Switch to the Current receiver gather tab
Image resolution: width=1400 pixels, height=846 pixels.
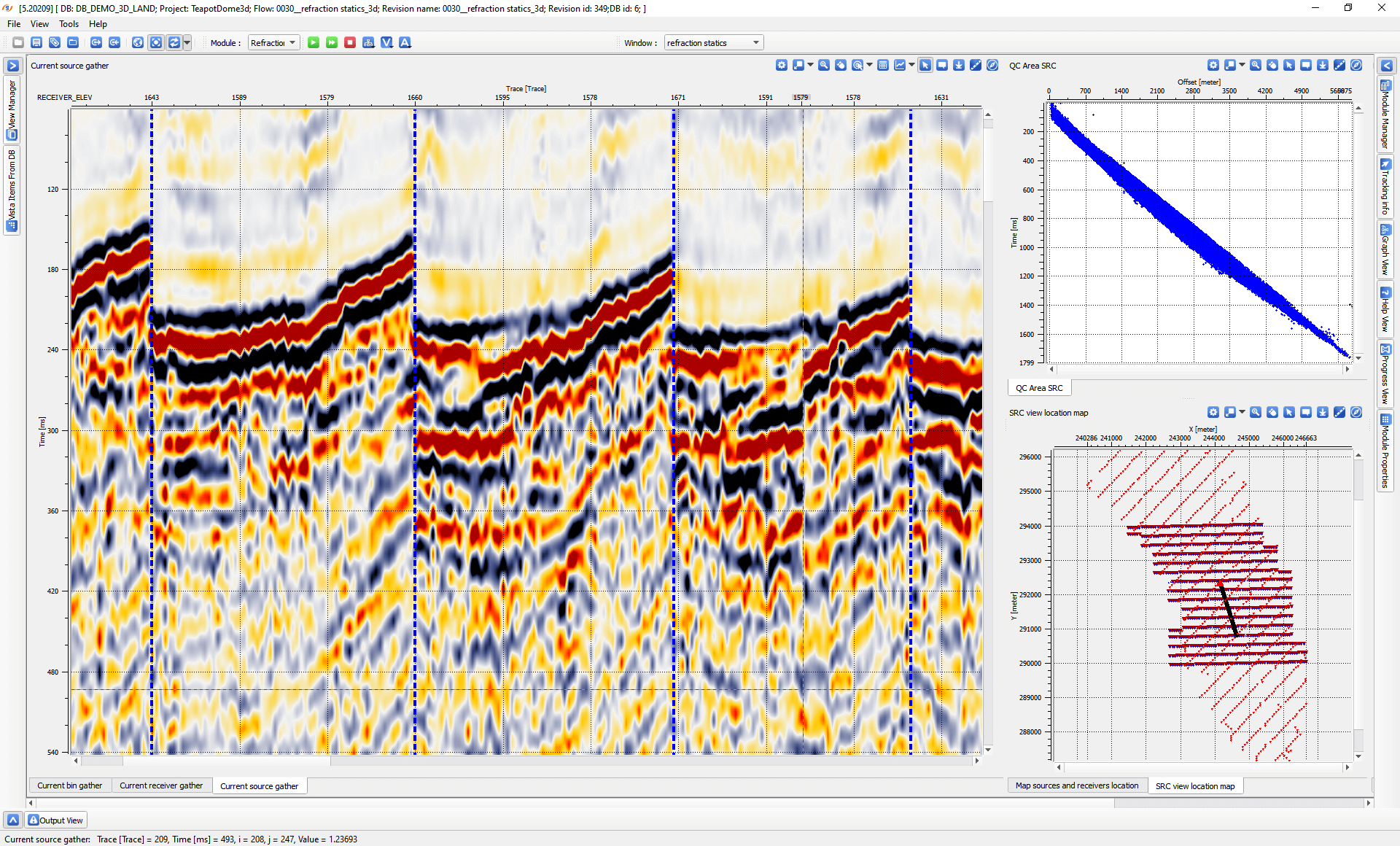(x=161, y=785)
